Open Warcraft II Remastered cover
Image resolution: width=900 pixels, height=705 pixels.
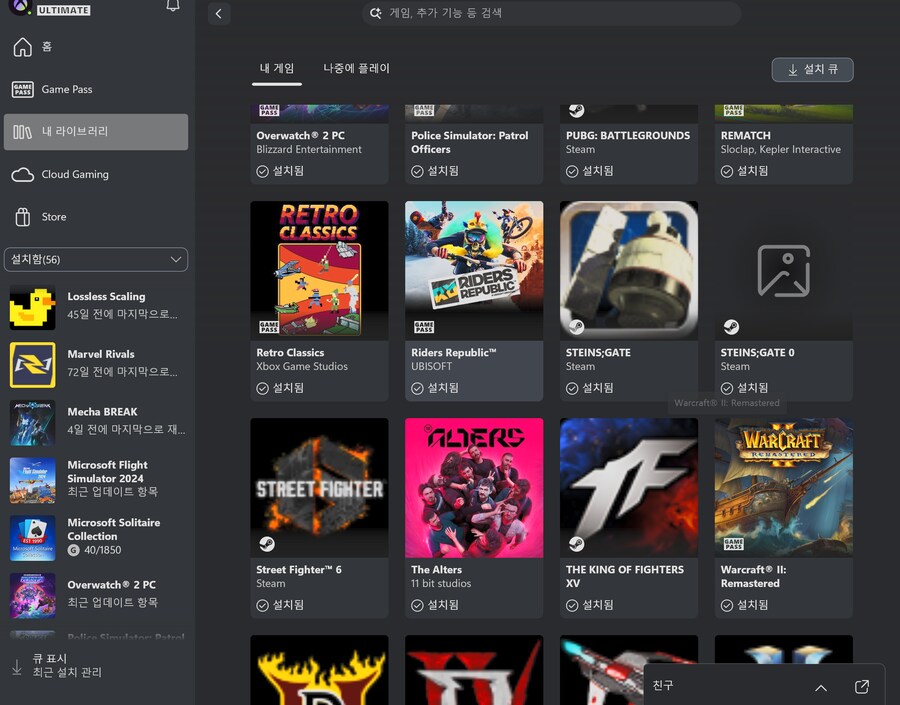point(783,487)
